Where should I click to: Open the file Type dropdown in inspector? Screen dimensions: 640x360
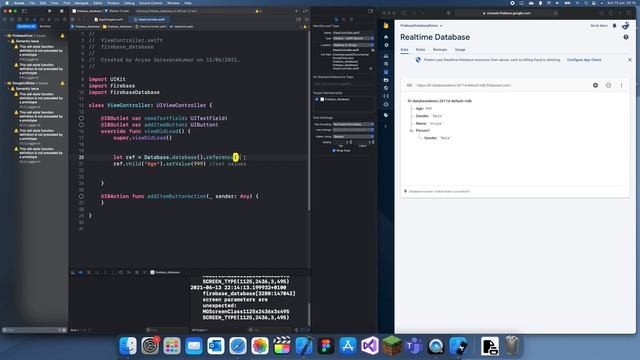[x=353, y=38]
